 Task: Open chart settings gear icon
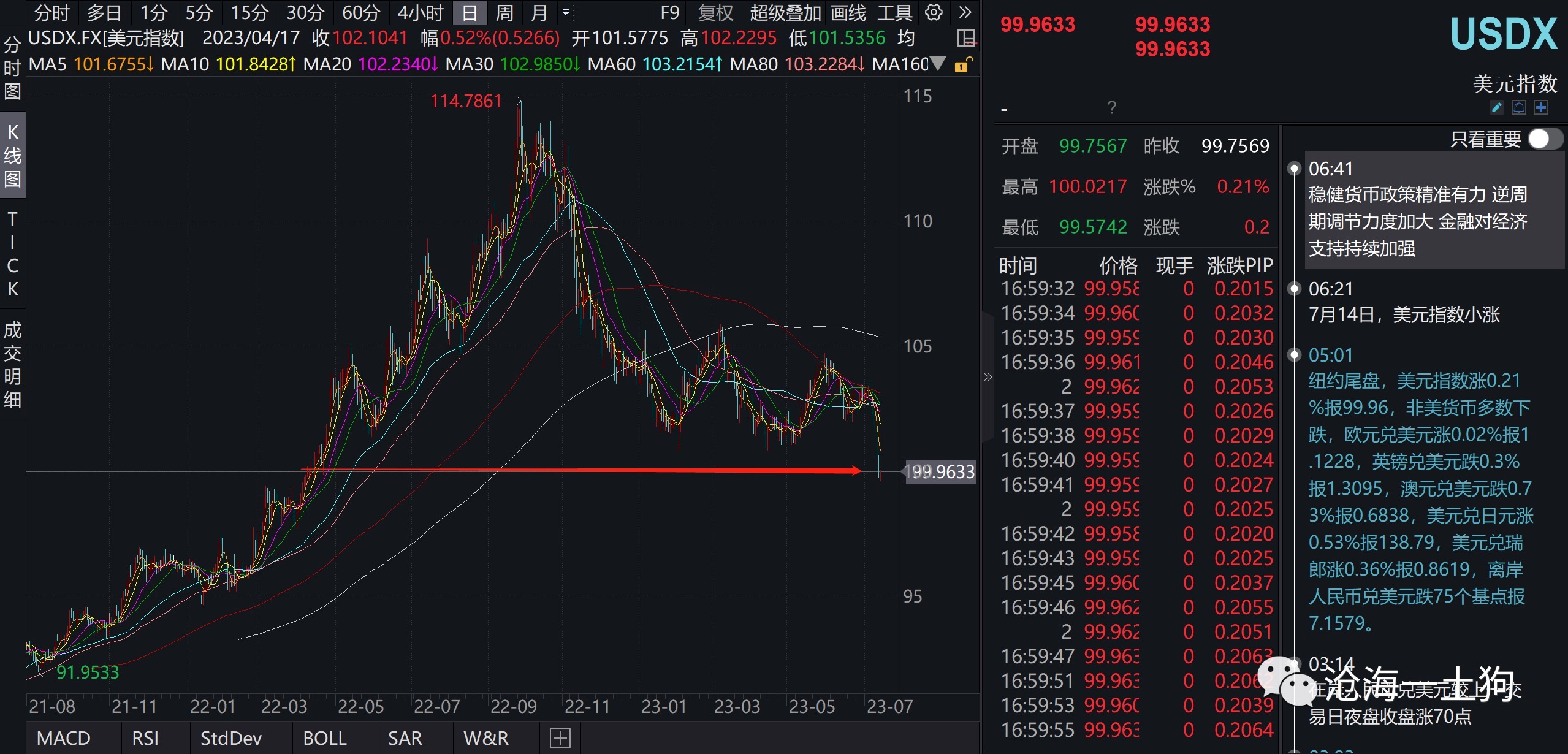click(x=934, y=12)
